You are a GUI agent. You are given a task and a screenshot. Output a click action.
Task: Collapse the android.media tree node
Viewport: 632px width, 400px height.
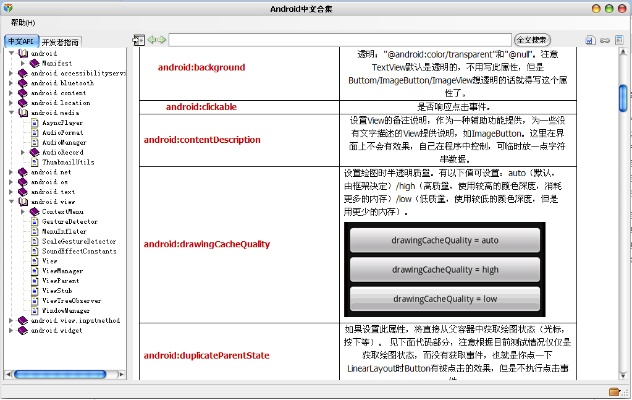point(10,113)
